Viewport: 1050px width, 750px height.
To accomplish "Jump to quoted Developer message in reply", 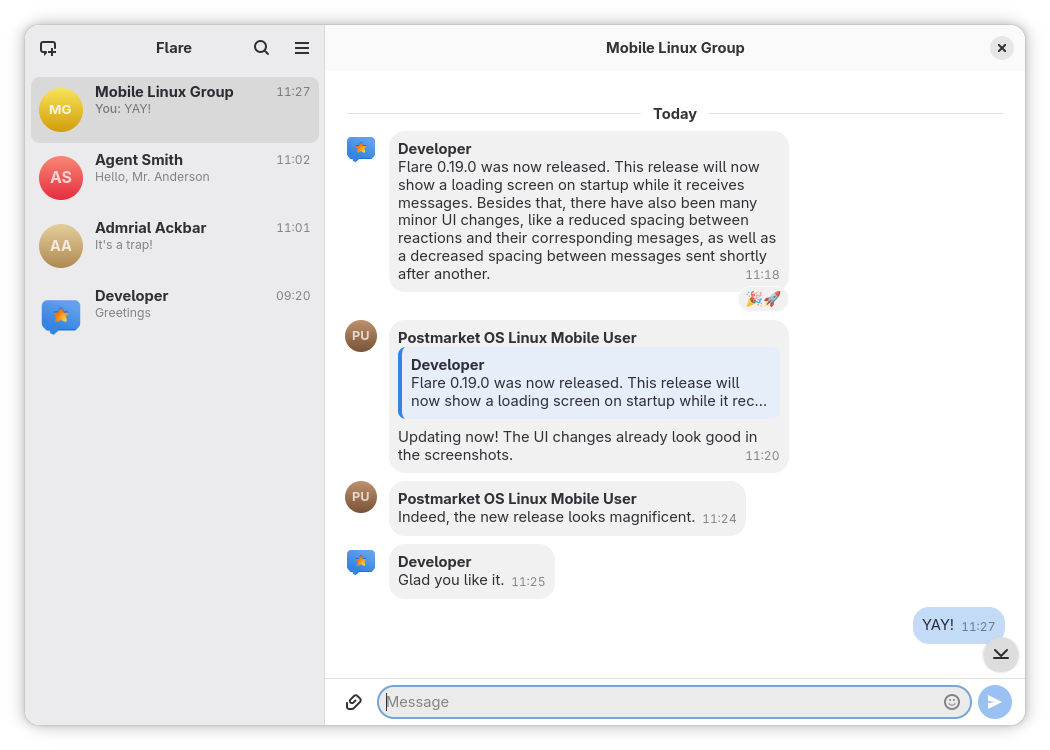I will pos(589,383).
